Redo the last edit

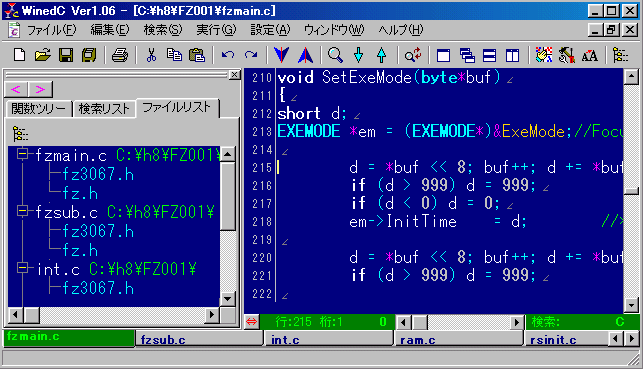click(x=251, y=55)
